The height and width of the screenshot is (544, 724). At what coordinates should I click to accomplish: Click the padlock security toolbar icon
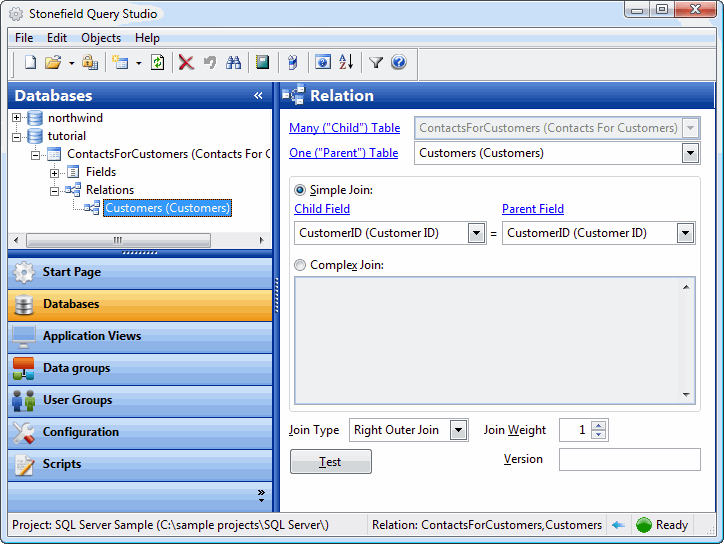coord(89,63)
